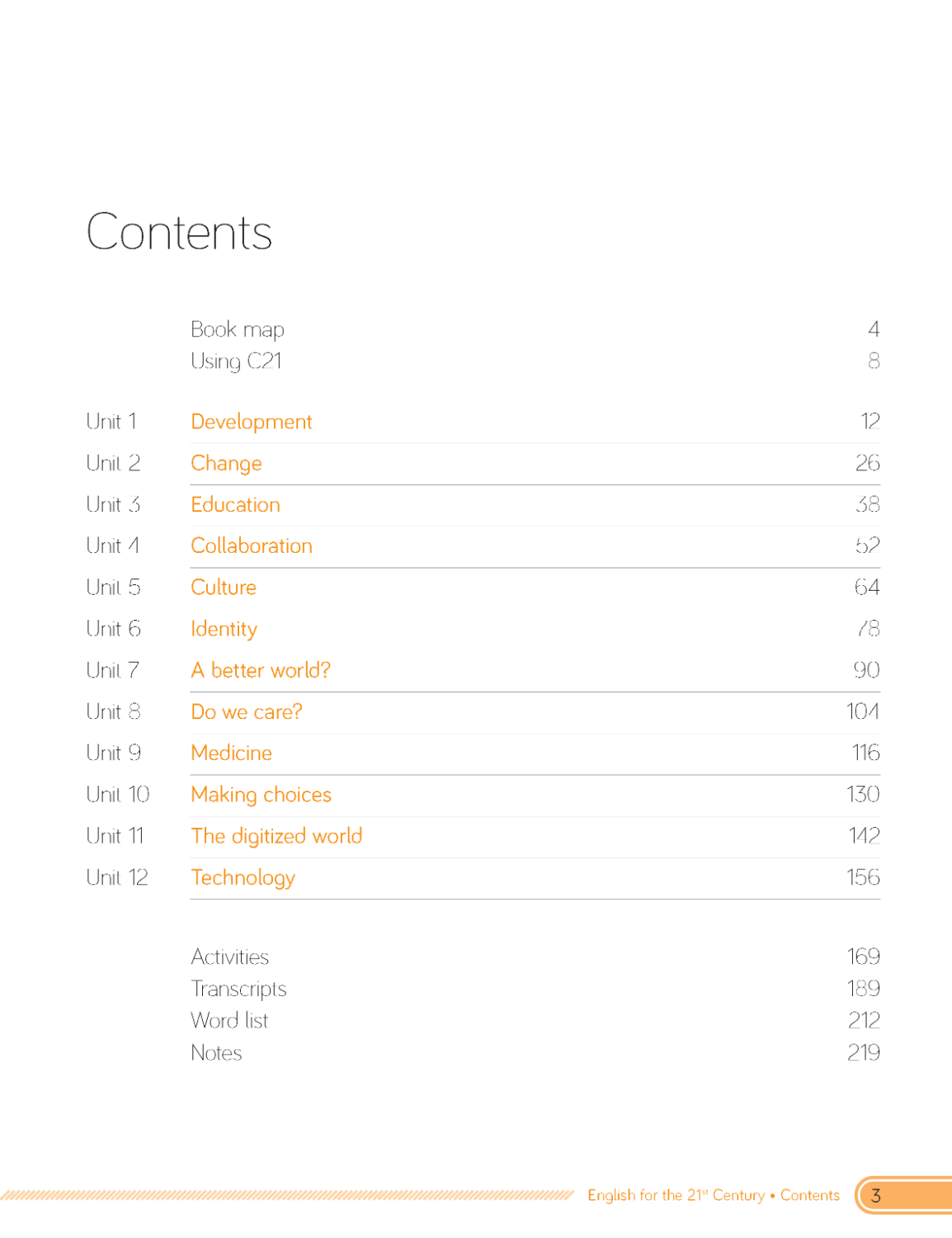Click the Contents page heading

coord(179,232)
